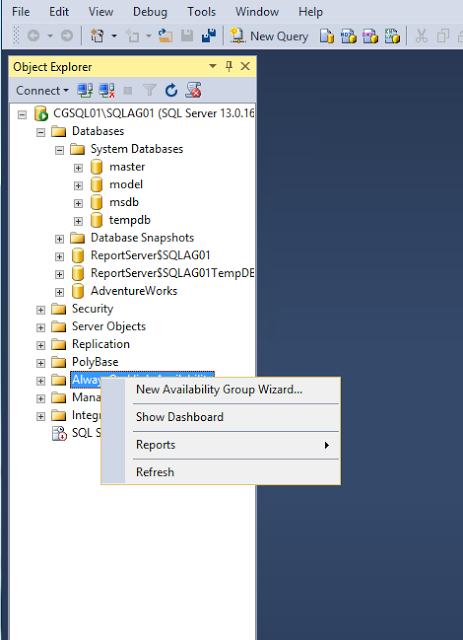This screenshot has height=640, width=463.
Task: Open the Tools menu
Action: point(201,12)
